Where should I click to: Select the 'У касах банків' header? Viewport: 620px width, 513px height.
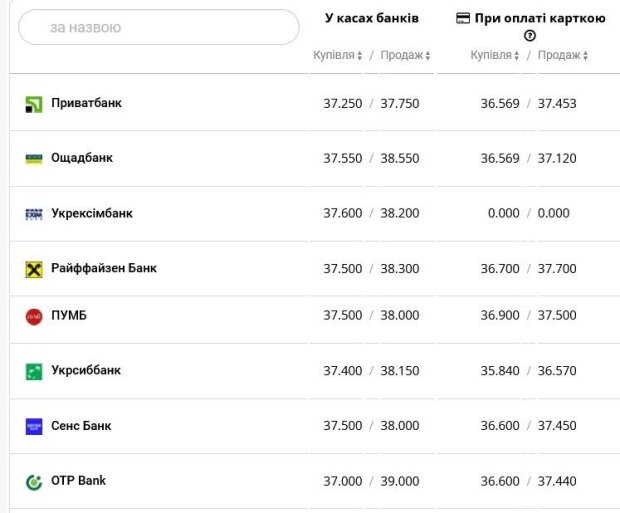point(372,18)
